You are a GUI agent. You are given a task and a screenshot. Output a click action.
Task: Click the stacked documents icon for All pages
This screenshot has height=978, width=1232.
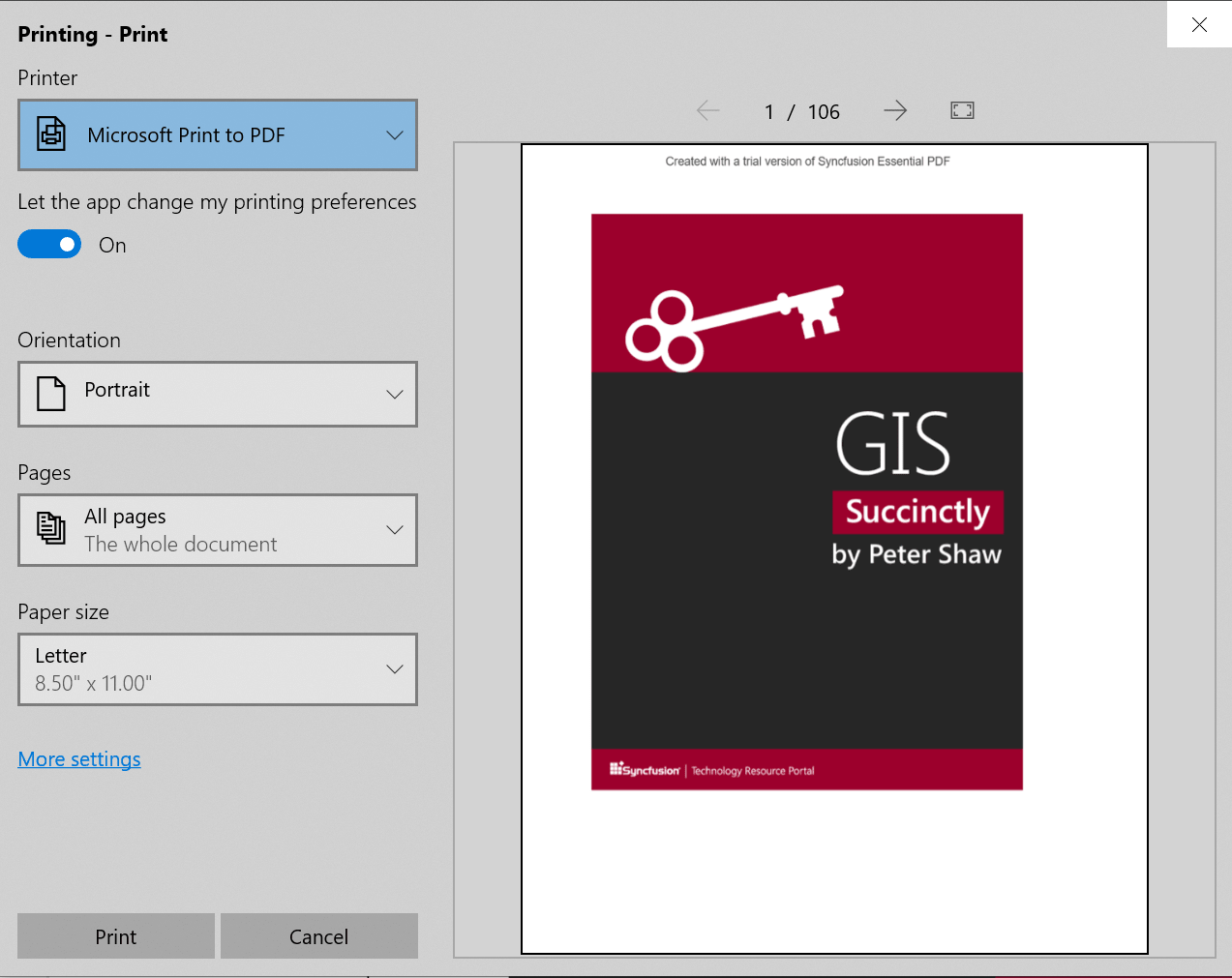(51, 529)
